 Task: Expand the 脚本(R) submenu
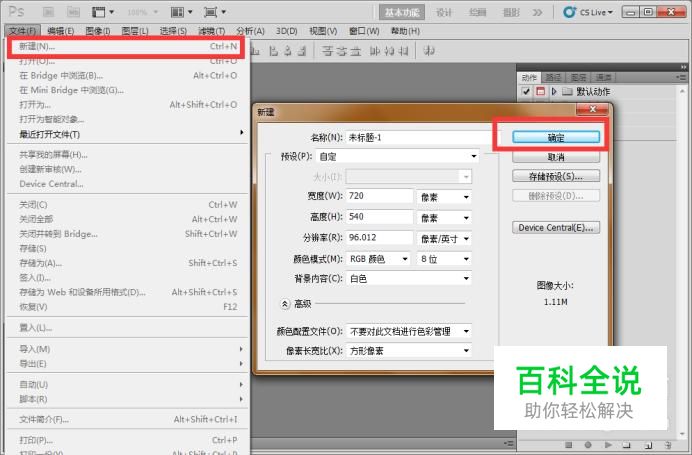[x=128, y=399]
